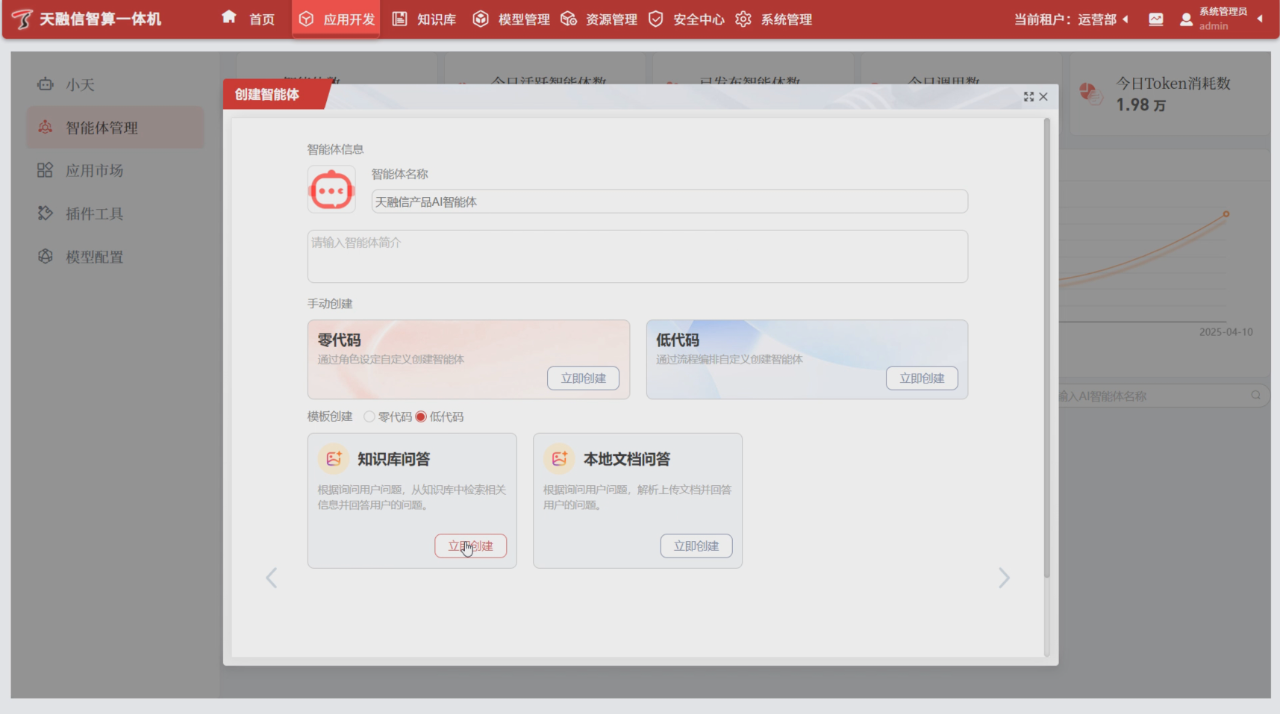Select the 零代码 template radio button
This screenshot has height=714, width=1280.
pyautogui.click(x=370, y=417)
